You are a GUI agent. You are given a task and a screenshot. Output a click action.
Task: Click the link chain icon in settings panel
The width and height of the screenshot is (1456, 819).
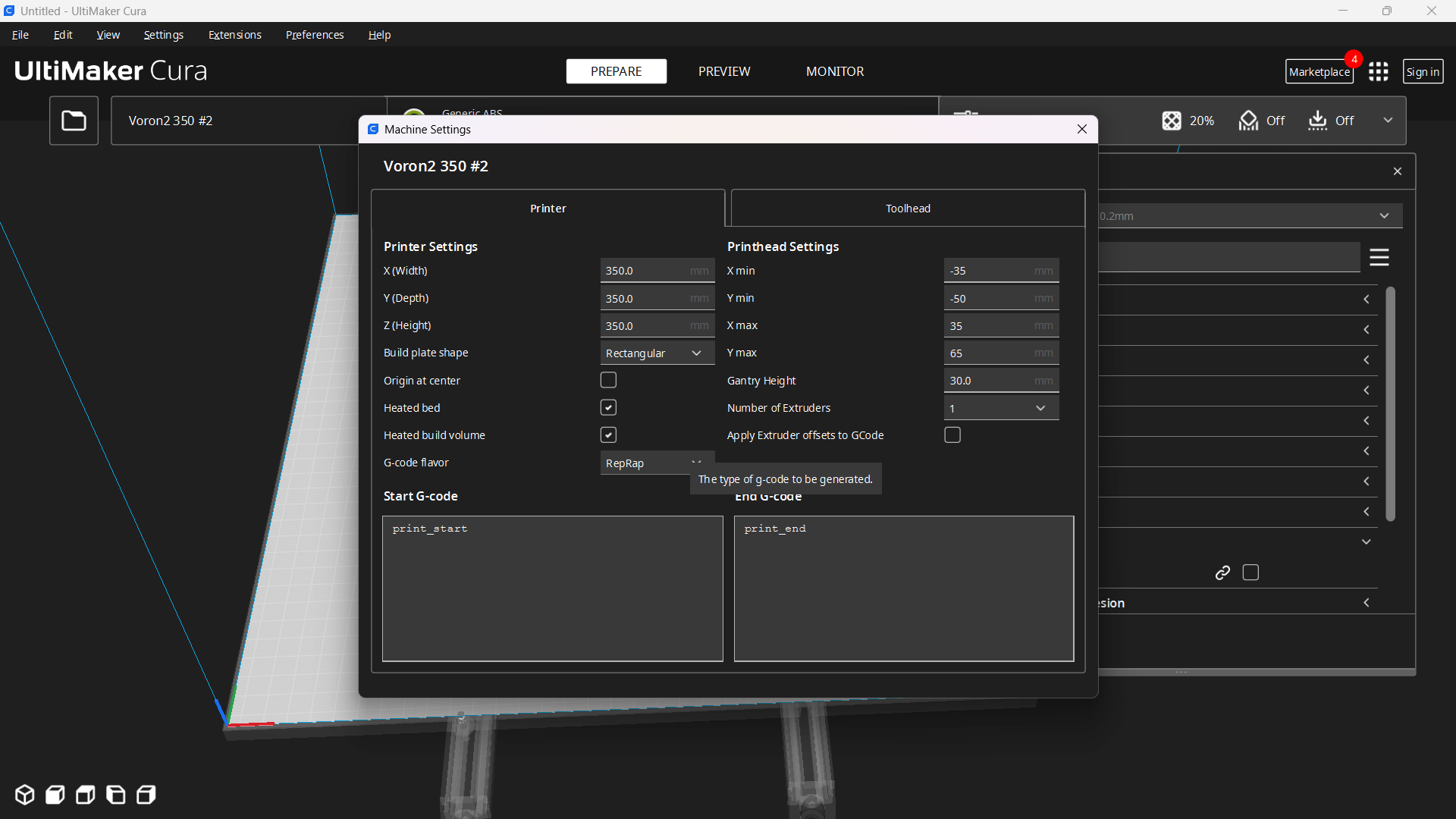tap(1222, 573)
